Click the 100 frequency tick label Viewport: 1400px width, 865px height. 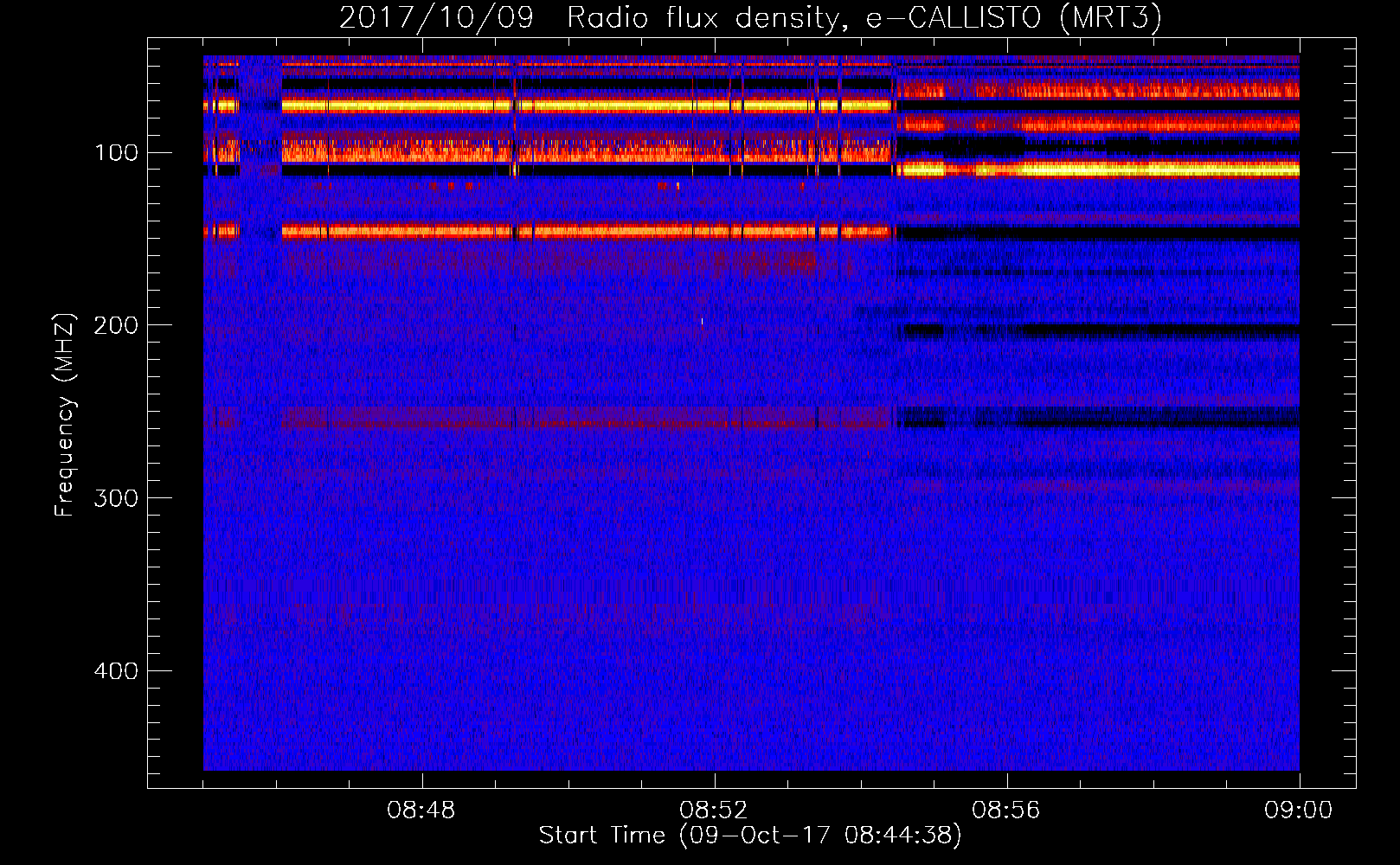click(x=117, y=153)
